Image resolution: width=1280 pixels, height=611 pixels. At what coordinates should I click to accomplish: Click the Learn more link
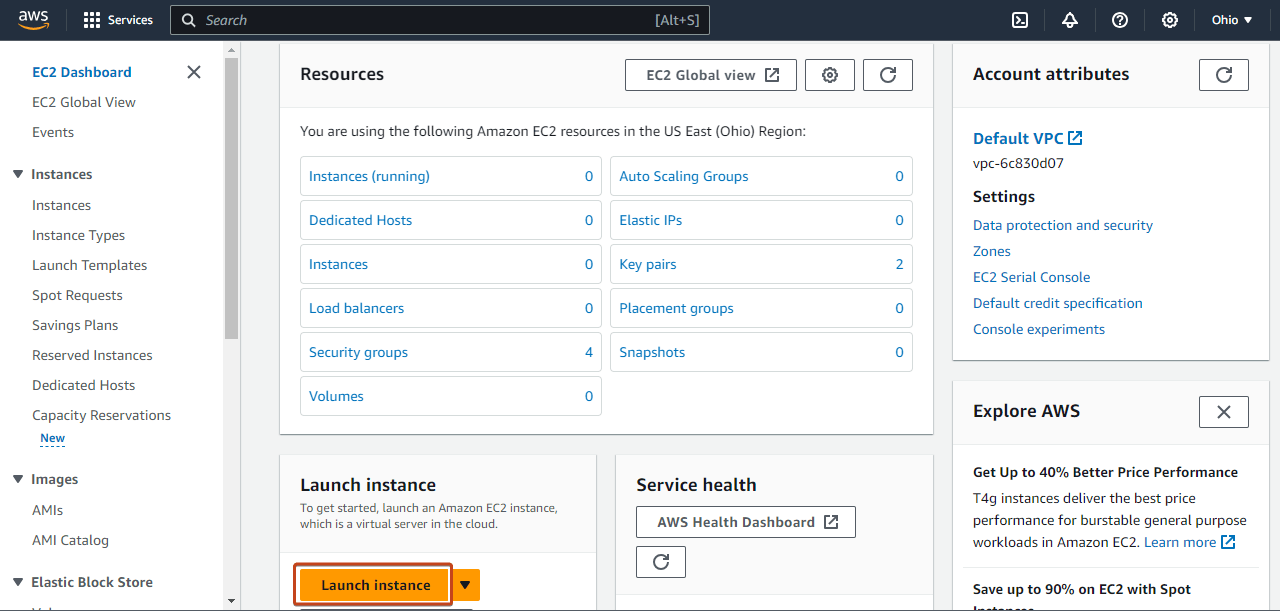1180,542
